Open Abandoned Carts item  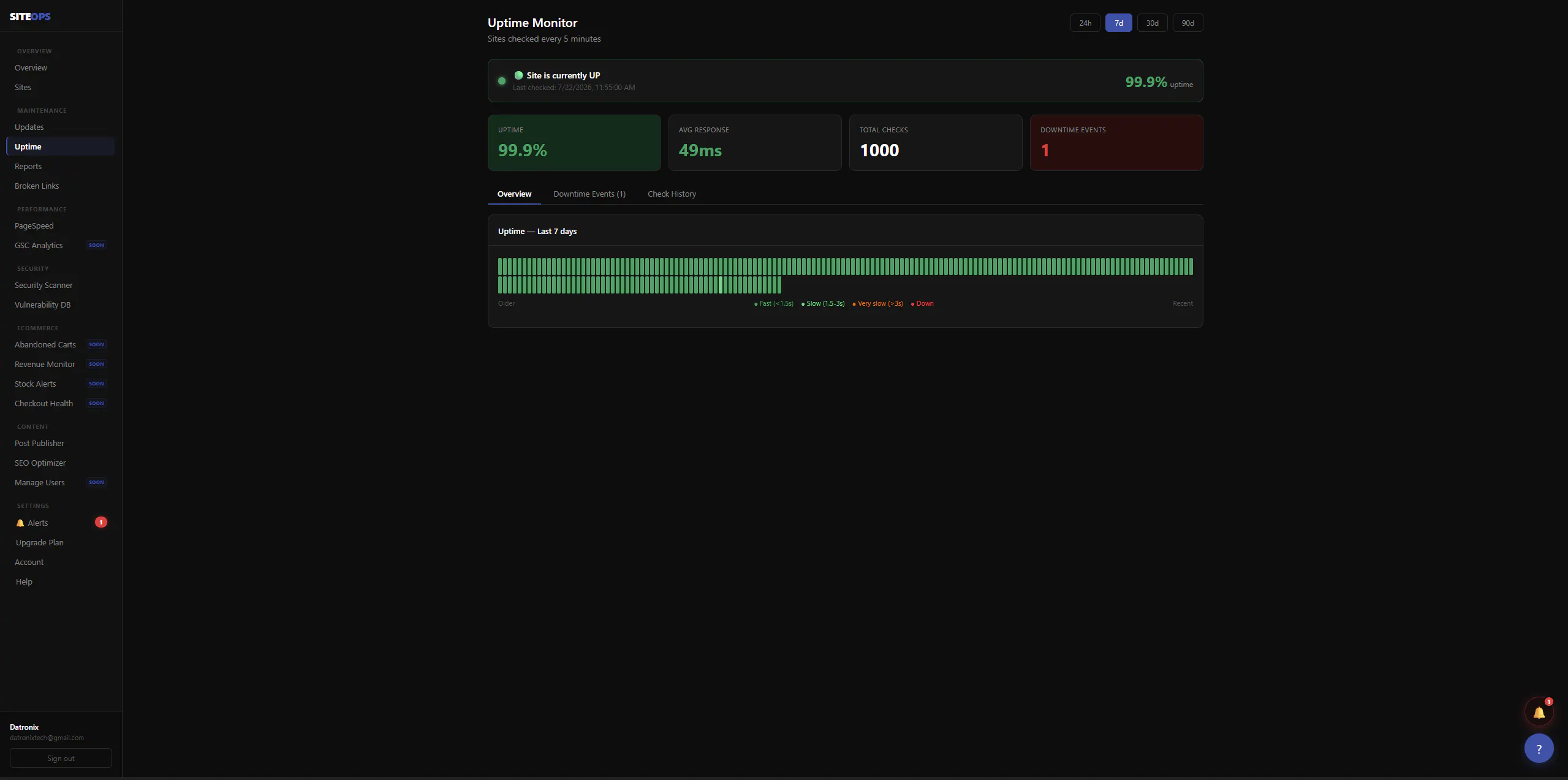(x=60, y=344)
